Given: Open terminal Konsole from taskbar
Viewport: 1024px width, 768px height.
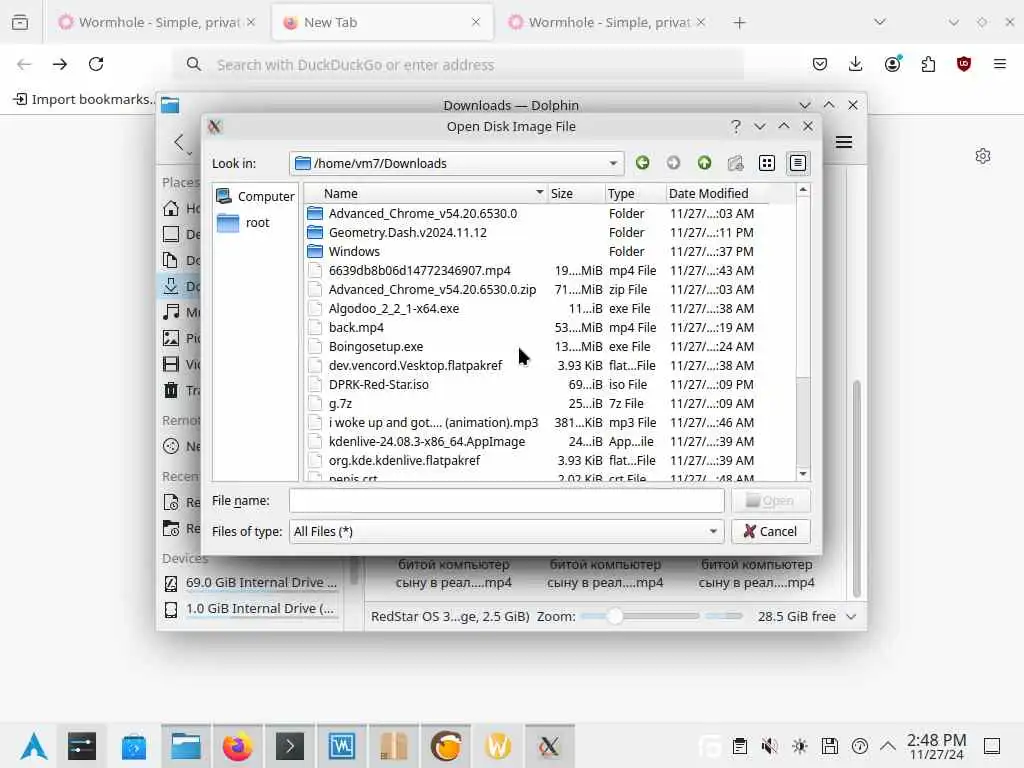Looking at the screenshot, I should coord(290,746).
